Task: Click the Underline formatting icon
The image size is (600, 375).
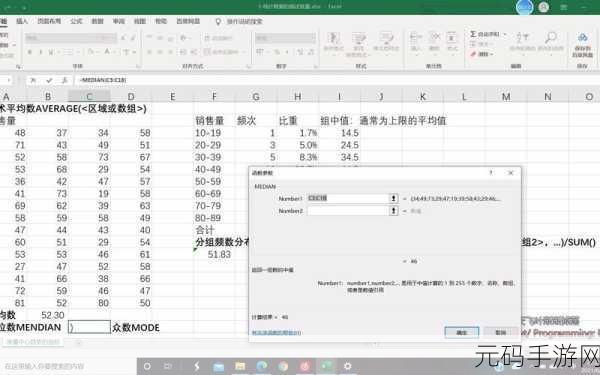Action: tap(51, 52)
